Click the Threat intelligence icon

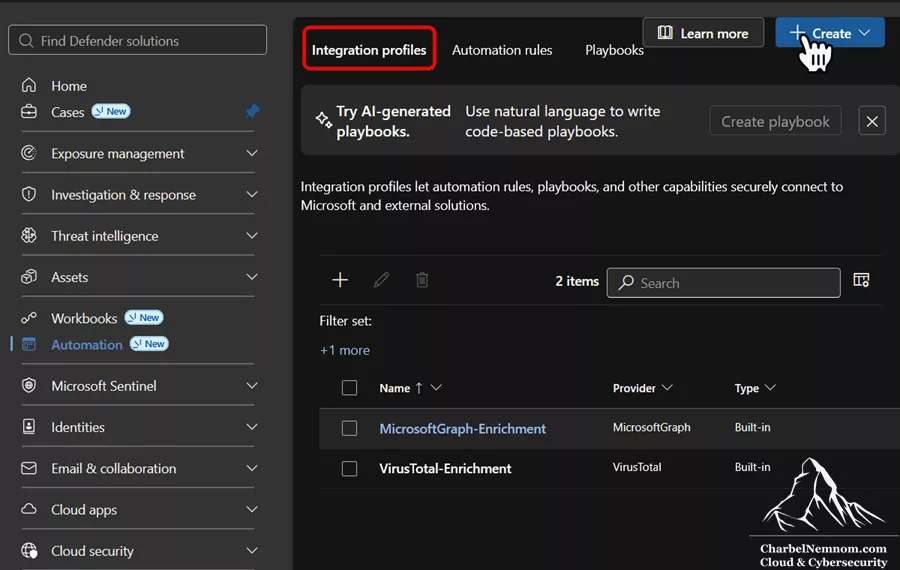29,235
